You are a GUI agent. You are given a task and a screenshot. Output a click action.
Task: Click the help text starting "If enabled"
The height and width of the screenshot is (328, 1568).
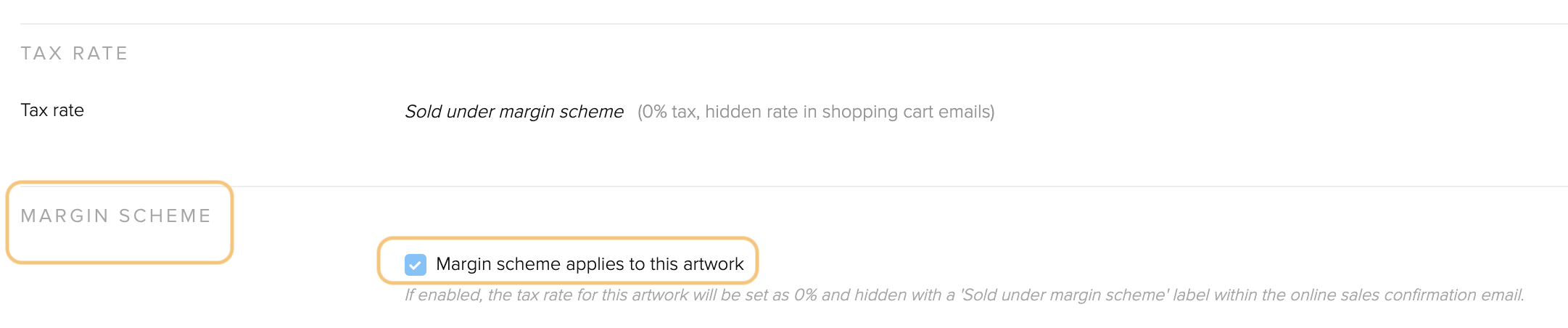(x=965, y=295)
